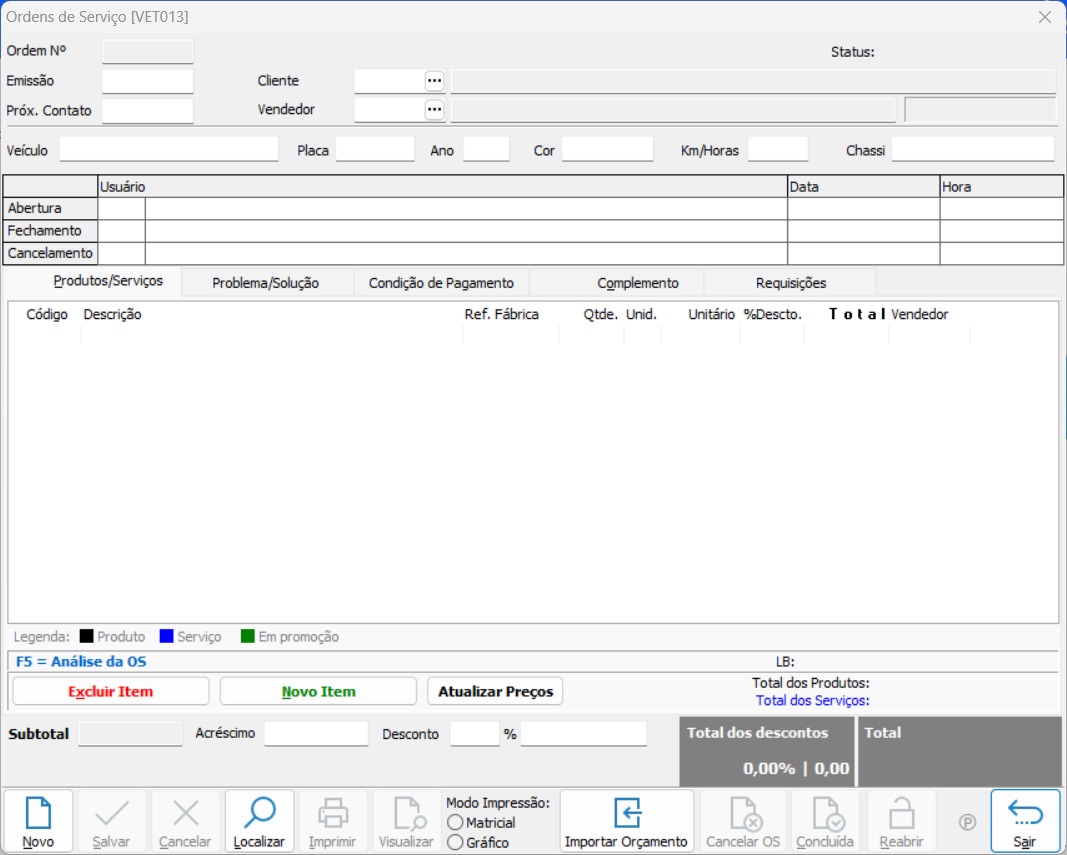
Task: Open Localizar magnifier search
Action: click(259, 813)
